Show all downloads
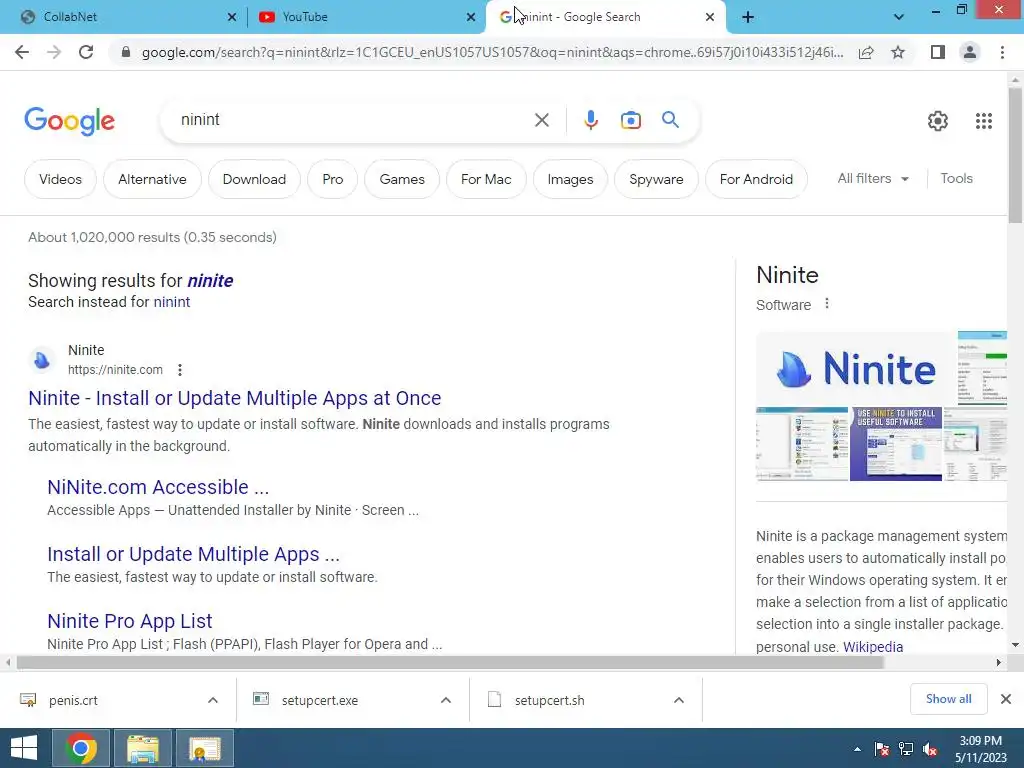Image resolution: width=1024 pixels, height=768 pixels. click(x=948, y=699)
